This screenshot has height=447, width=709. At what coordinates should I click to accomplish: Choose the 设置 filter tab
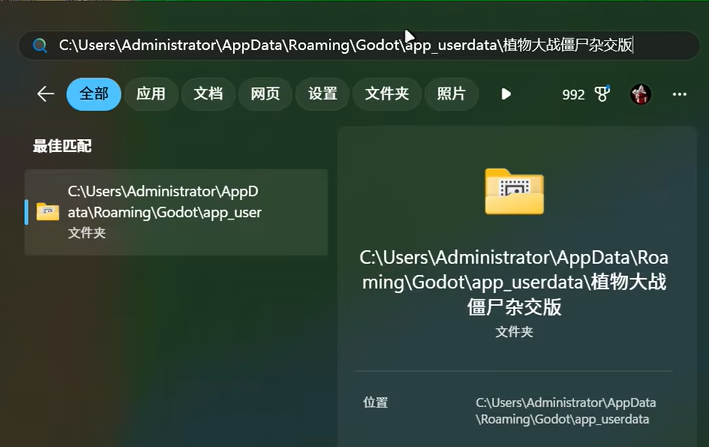[x=322, y=94]
